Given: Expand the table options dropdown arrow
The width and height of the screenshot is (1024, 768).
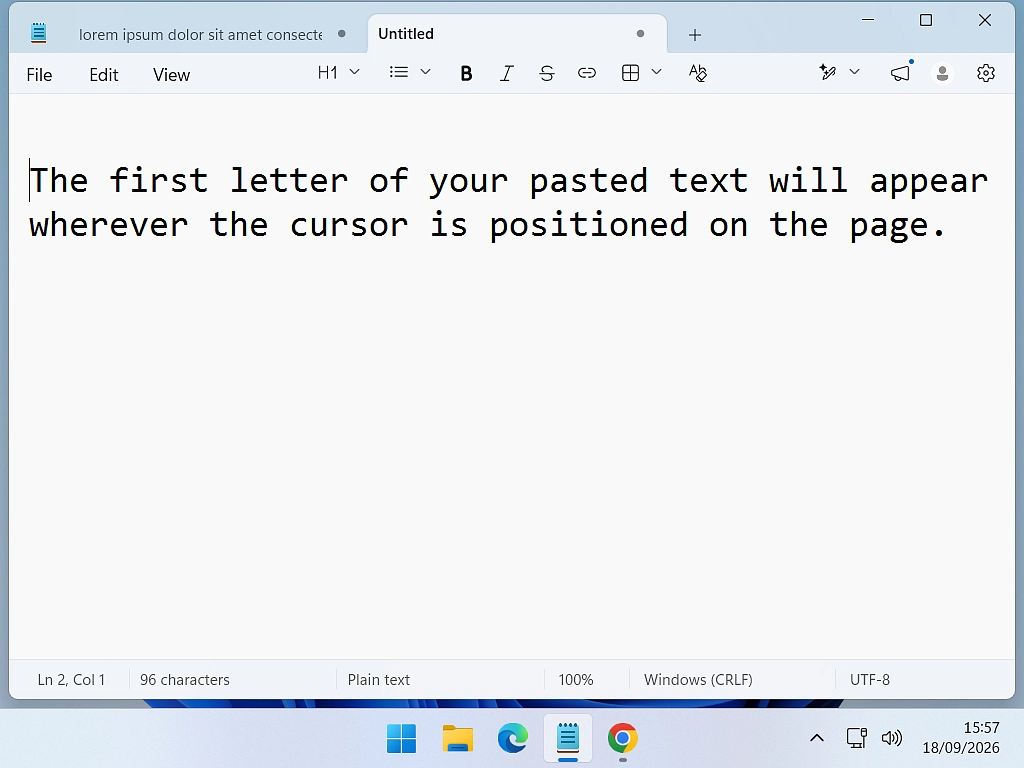Looking at the screenshot, I should 656,72.
